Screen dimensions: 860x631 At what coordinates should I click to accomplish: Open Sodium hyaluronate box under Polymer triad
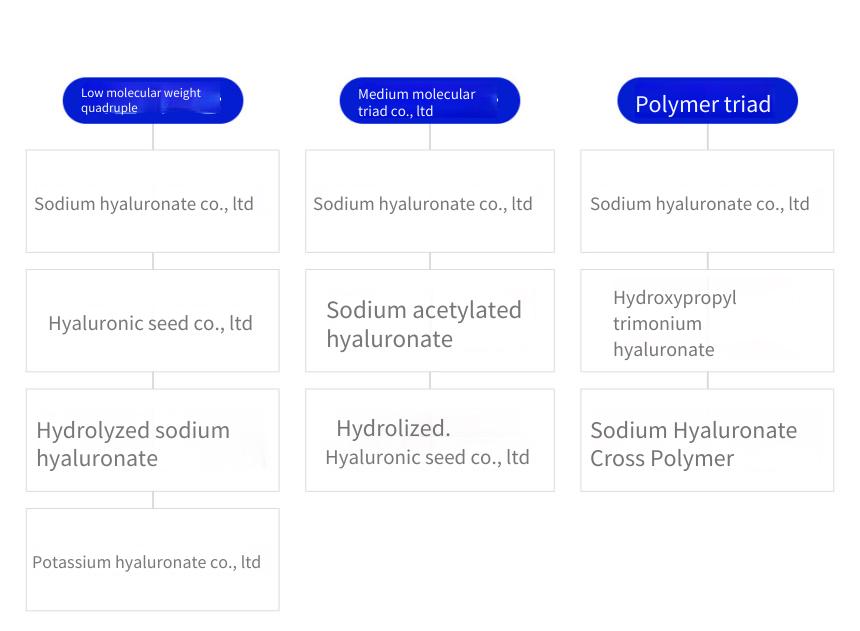point(708,201)
